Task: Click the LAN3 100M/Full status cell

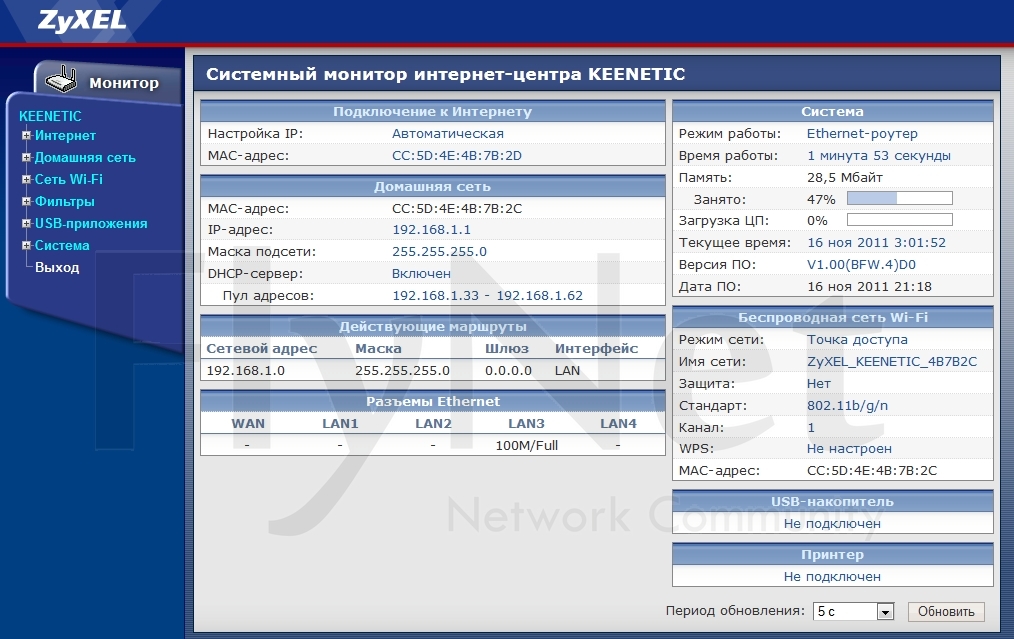Action: 526,446
